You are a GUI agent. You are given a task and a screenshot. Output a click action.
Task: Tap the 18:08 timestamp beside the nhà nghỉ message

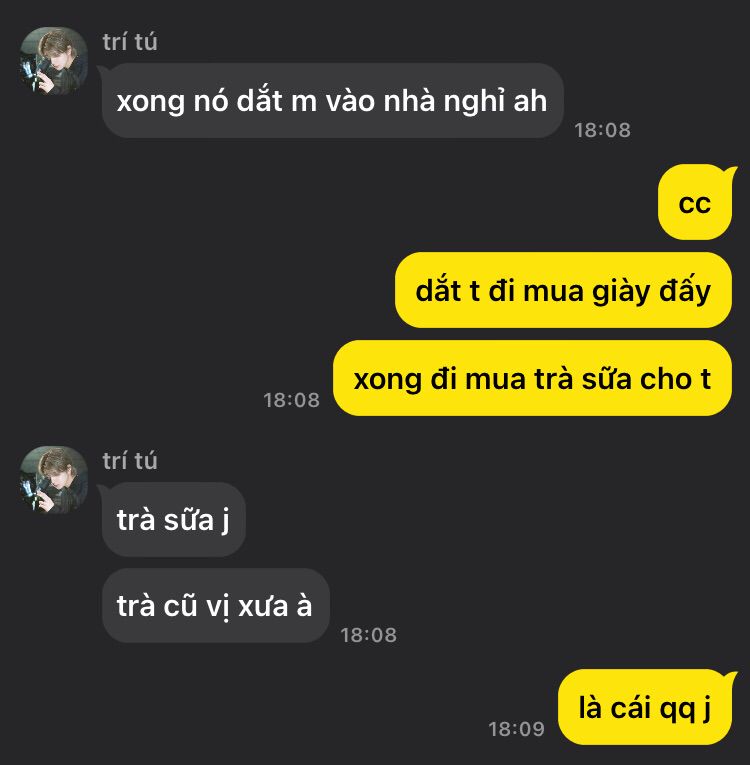[602, 130]
